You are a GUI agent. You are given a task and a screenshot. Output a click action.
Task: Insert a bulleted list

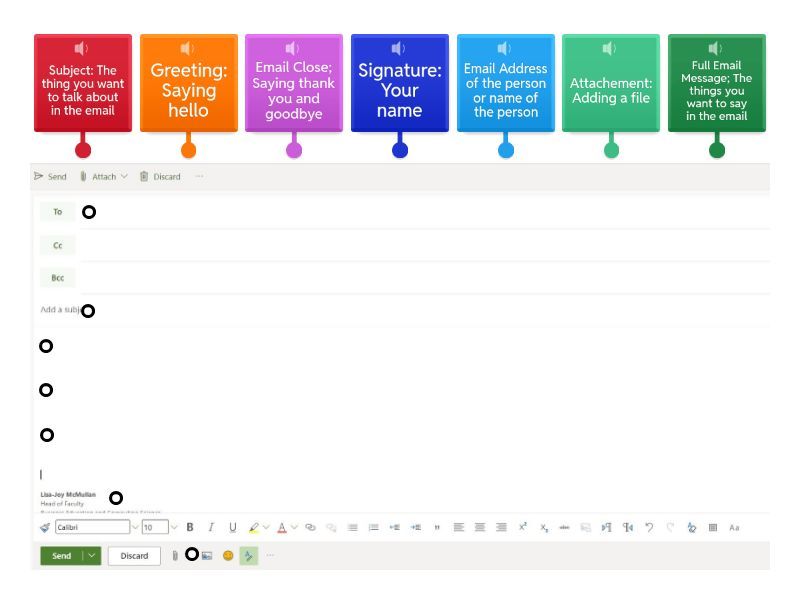[353, 527]
